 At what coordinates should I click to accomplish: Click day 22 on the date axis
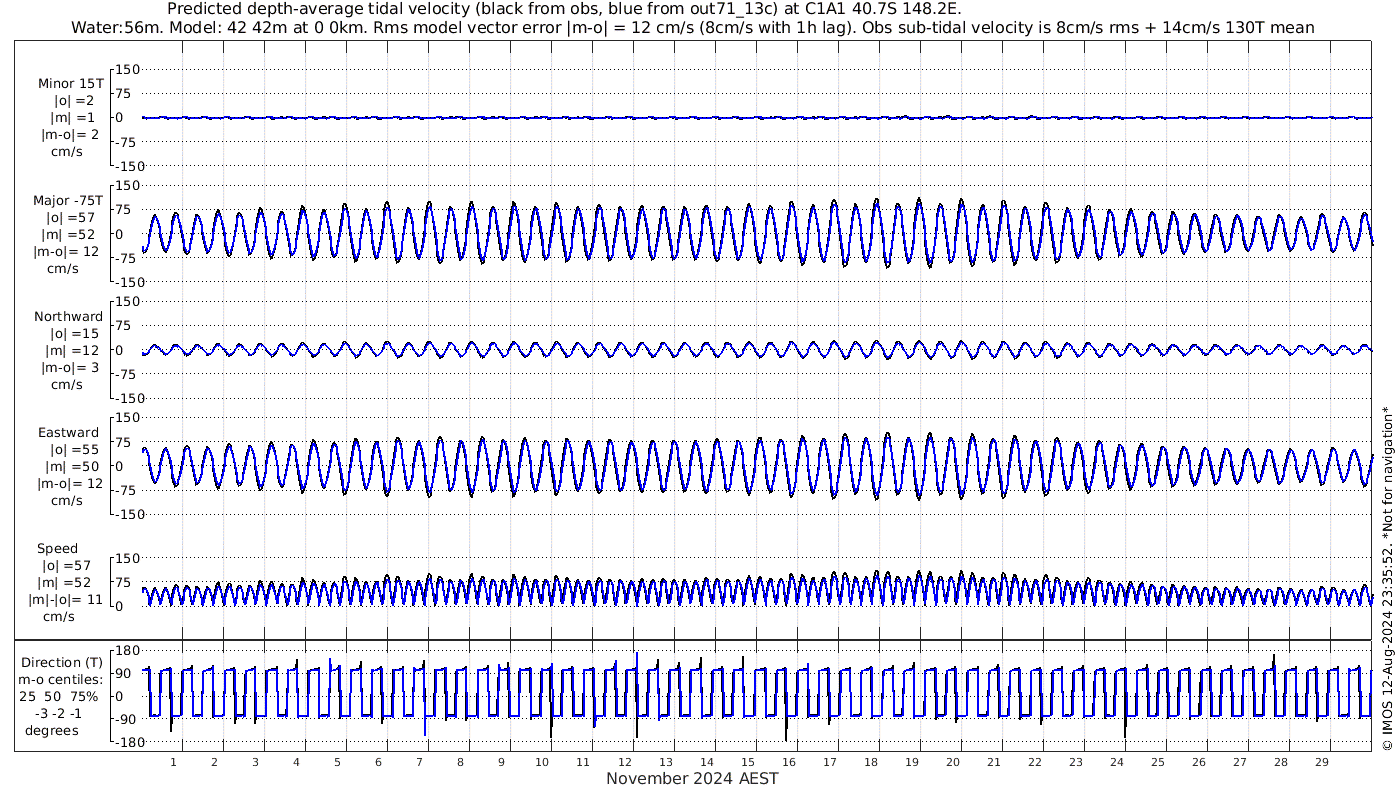(x=1034, y=762)
